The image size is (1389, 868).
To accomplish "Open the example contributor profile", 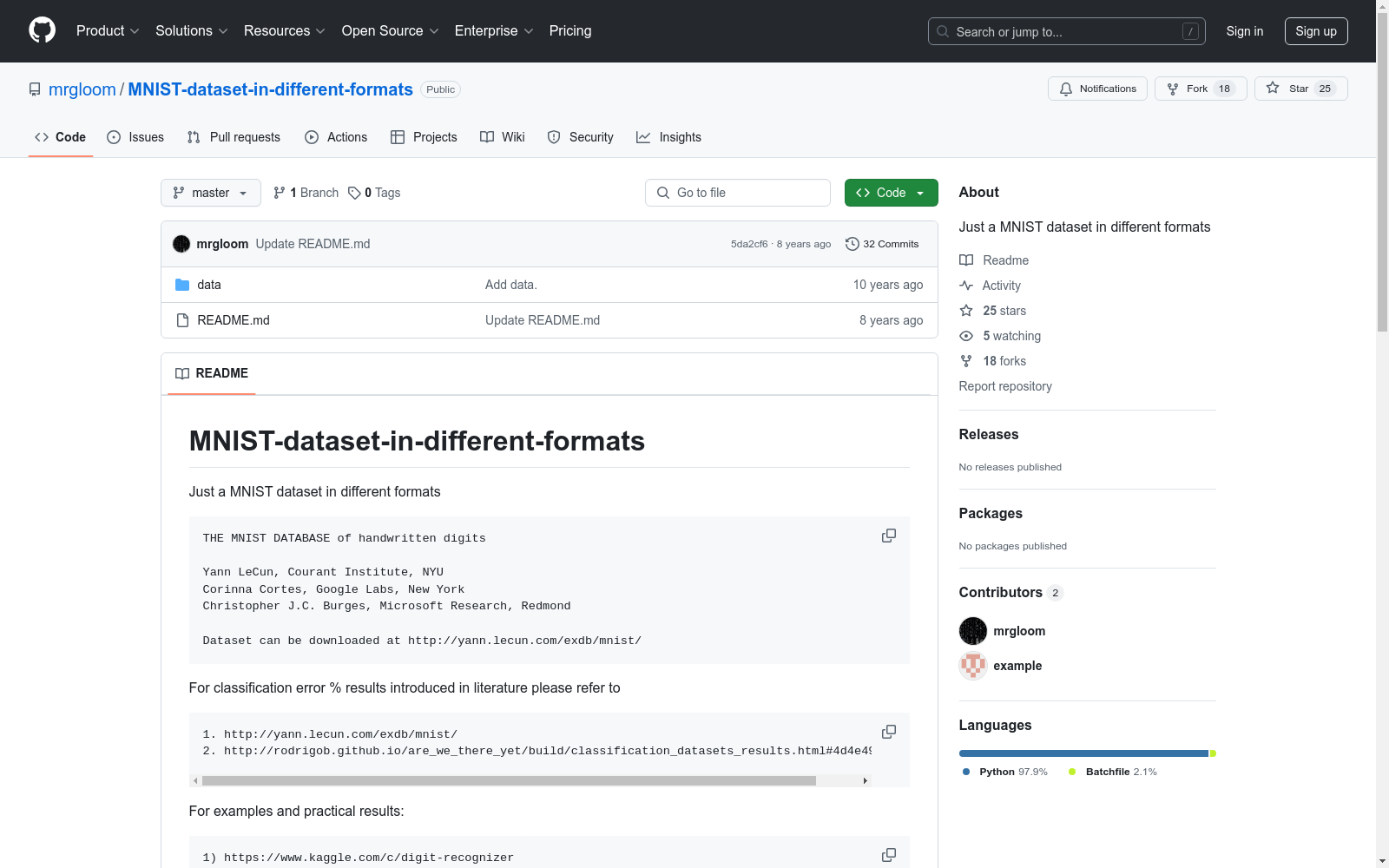I will click(x=1017, y=666).
